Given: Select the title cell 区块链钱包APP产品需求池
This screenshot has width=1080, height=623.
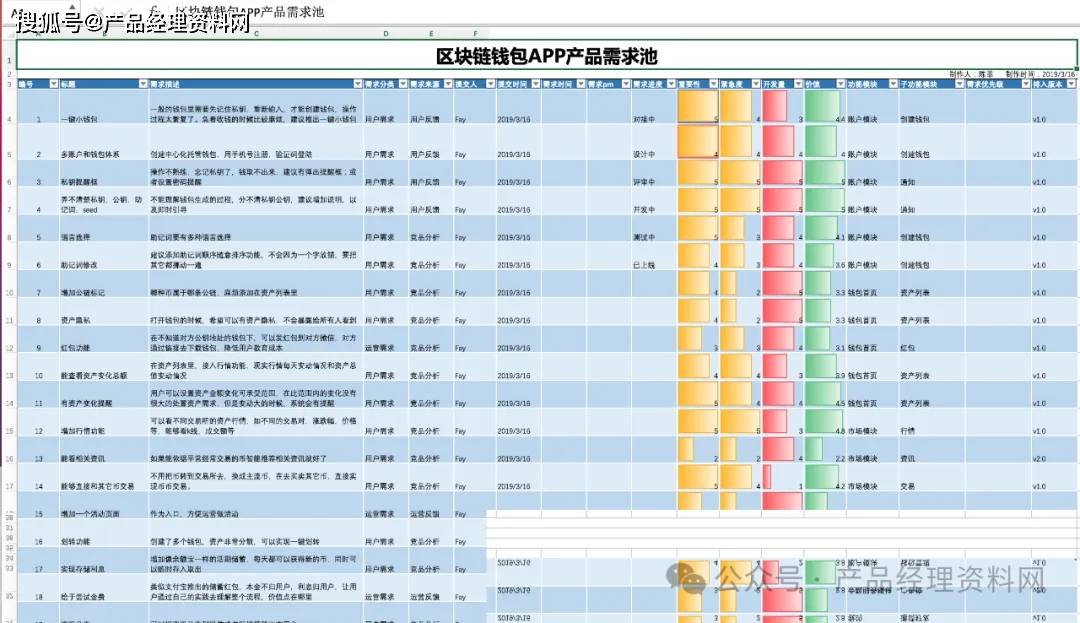Looking at the screenshot, I should coord(546,56).
